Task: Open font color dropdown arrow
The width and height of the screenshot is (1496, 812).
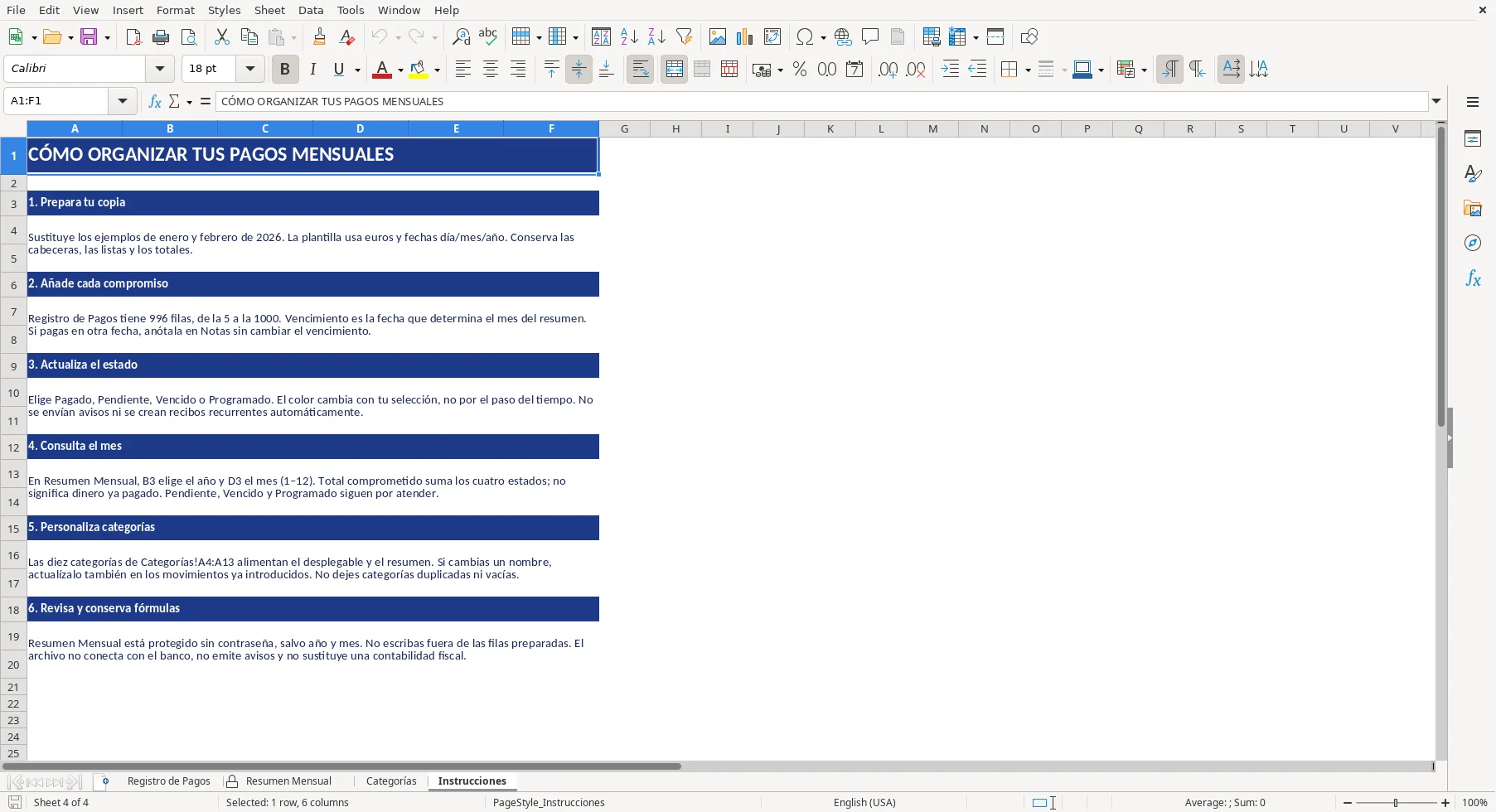Action: (400, 70)
